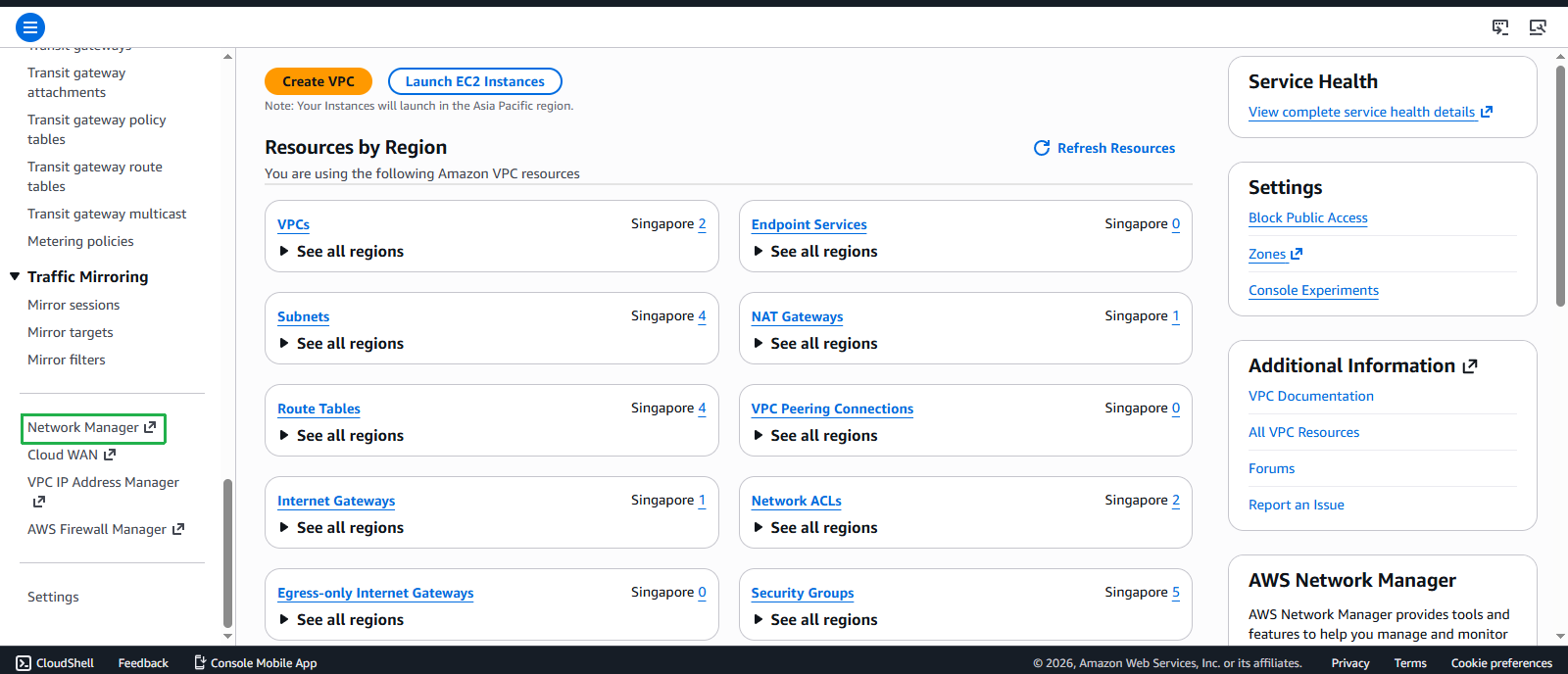
Task: Open the Forums link
Action: click(x=1271, y=468)
